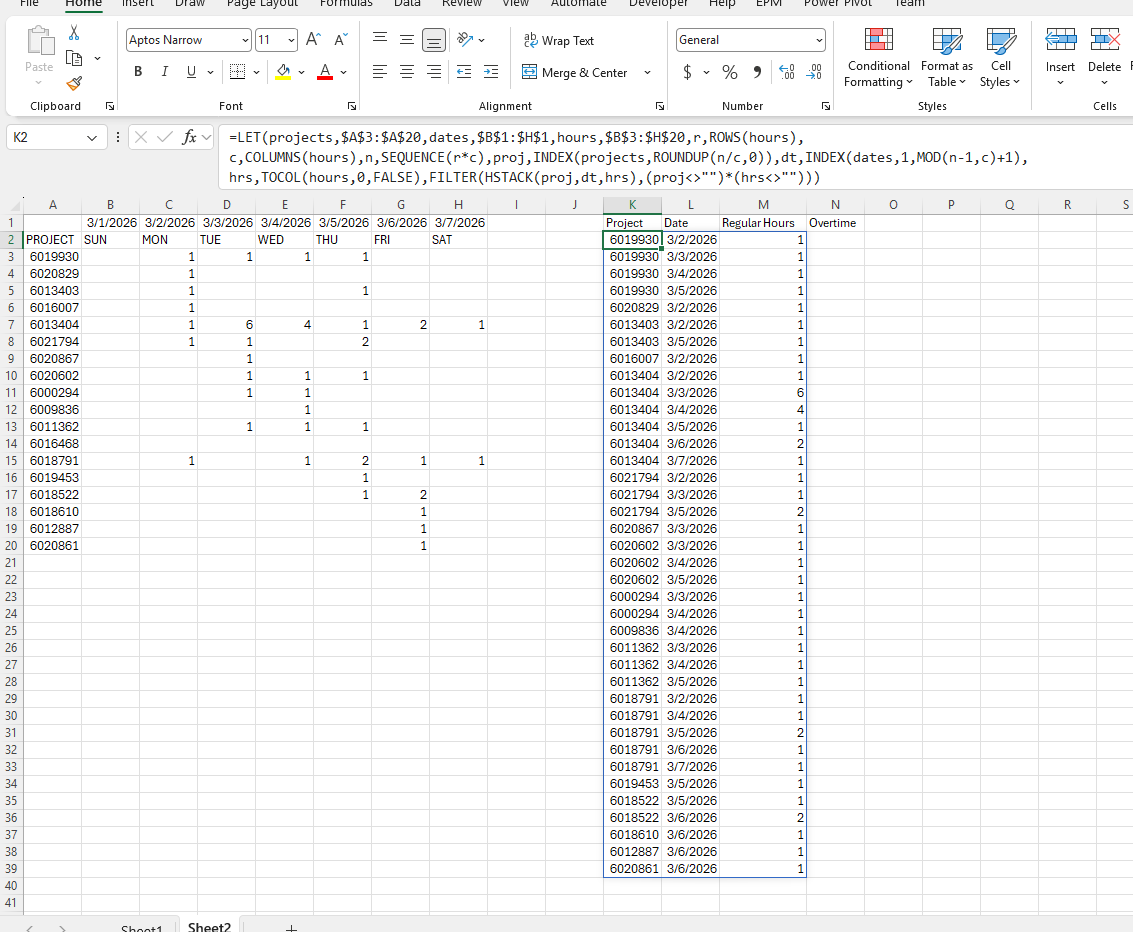1133x932 pixels.
Task: Decrease font size with smaller A
Action: pyautogui.click(x=340, y=40)
